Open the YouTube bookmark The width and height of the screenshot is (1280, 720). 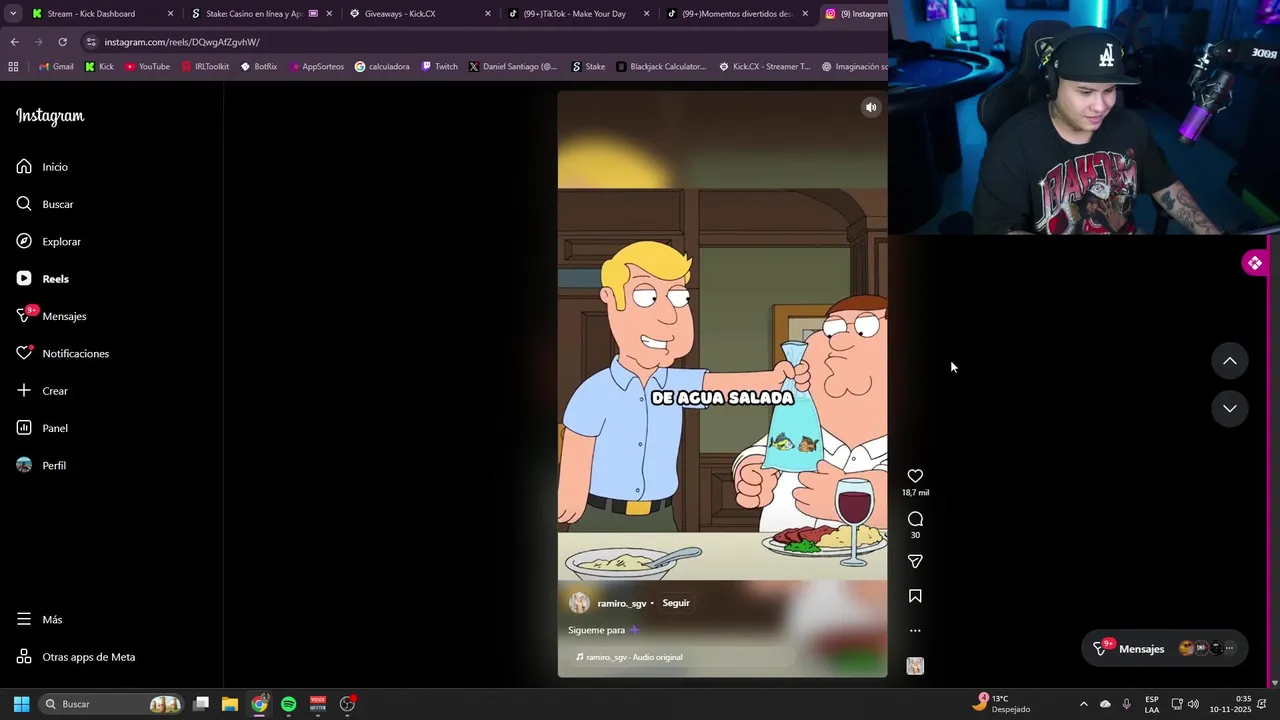[x=147, y=67]
